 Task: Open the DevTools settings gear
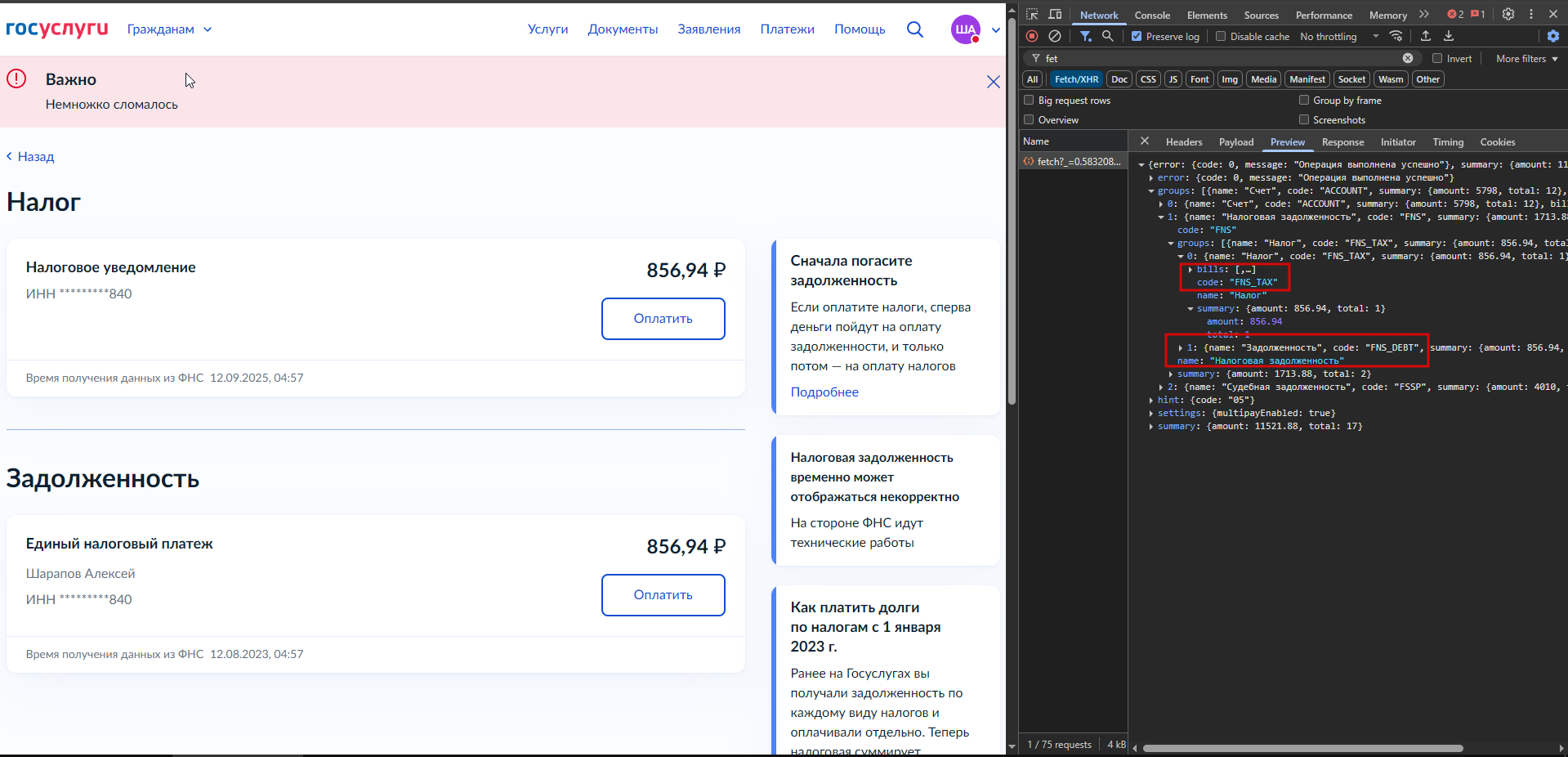tap(1508, 14)
